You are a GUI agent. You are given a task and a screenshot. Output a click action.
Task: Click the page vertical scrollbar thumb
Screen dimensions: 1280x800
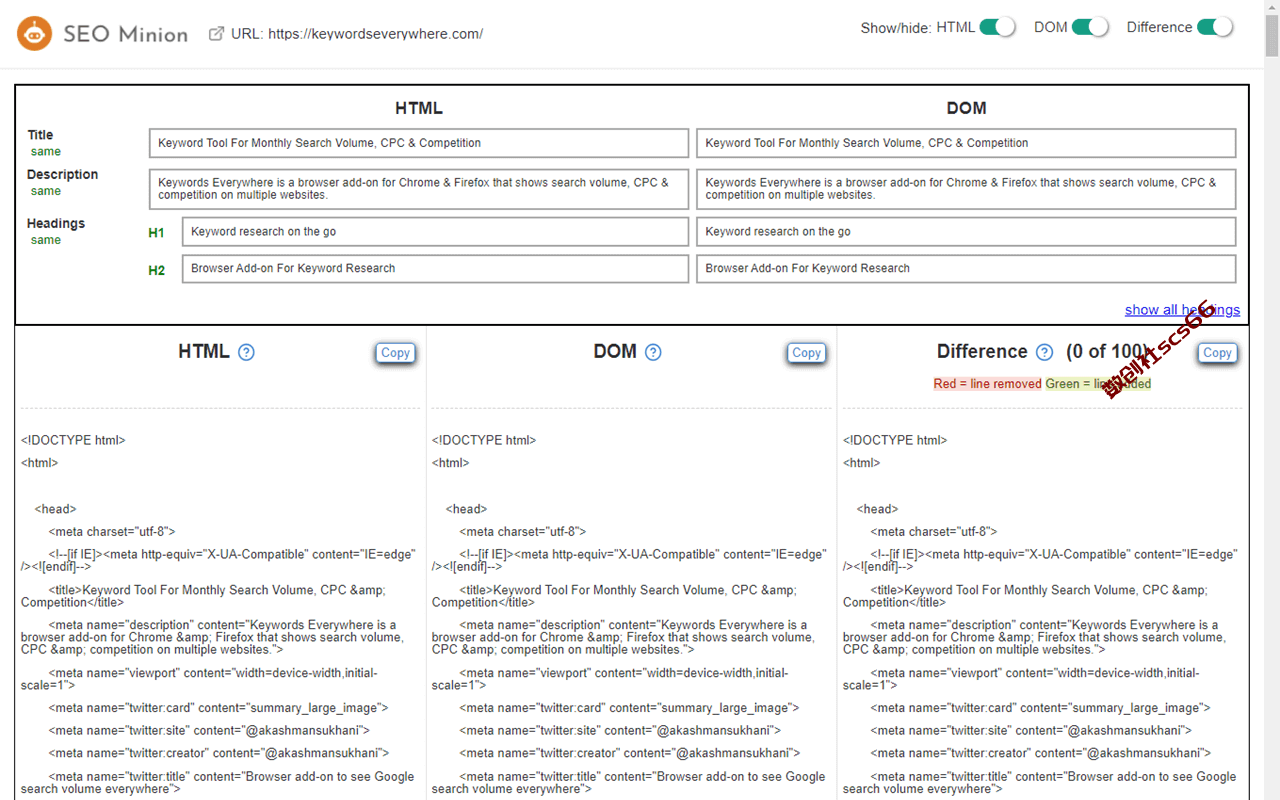(1271, 36)
